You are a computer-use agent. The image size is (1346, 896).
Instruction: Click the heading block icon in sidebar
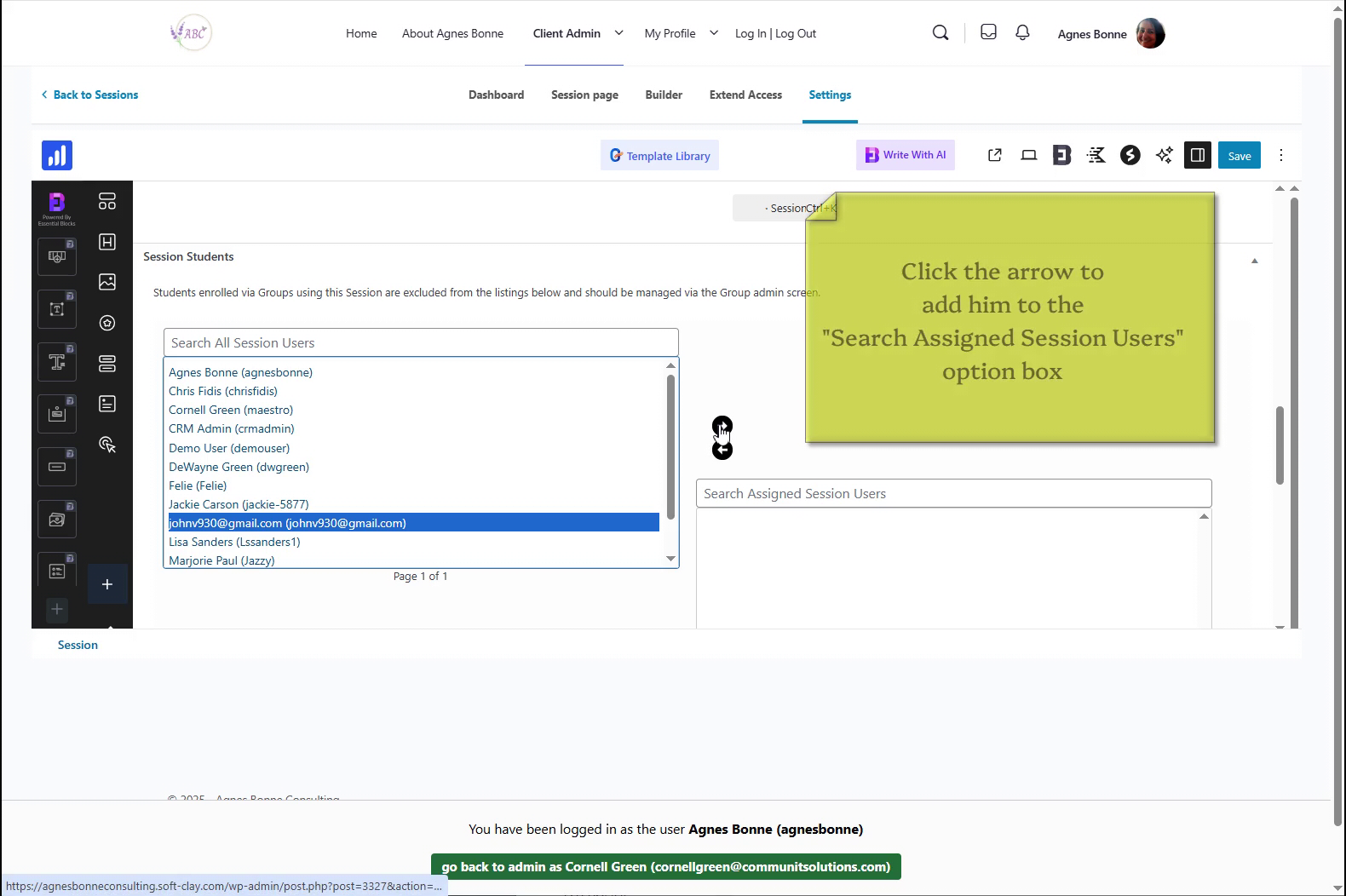[x=107, y=242]
